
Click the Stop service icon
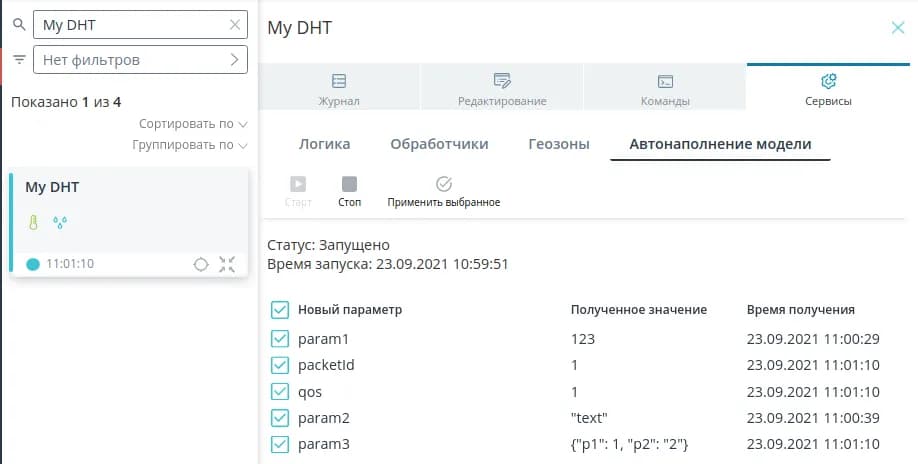[x=349, y=185]
